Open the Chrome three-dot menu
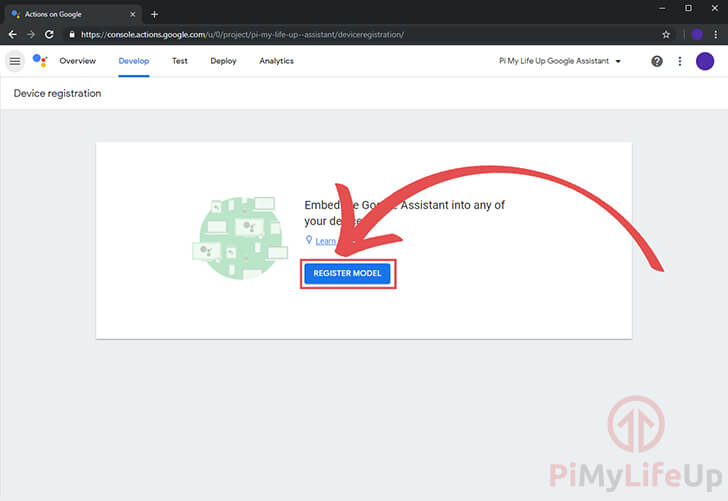This screenshot has height=501, width=728. pos(715,34)
